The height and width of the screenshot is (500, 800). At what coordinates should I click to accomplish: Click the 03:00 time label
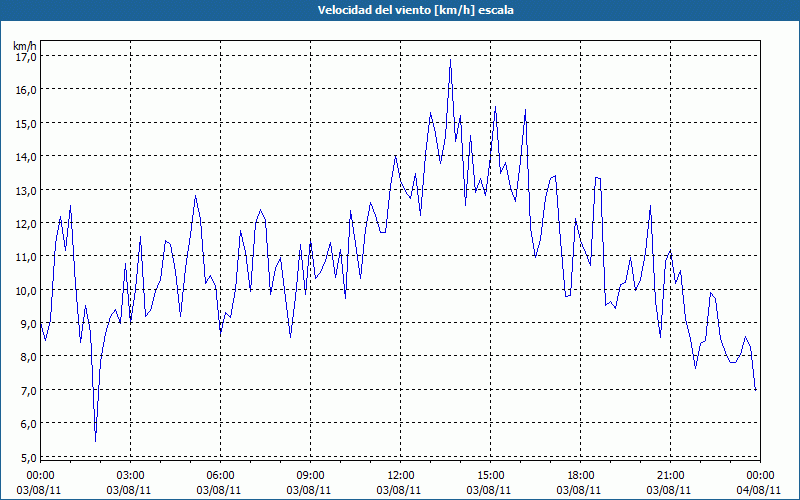click(130, 475)
